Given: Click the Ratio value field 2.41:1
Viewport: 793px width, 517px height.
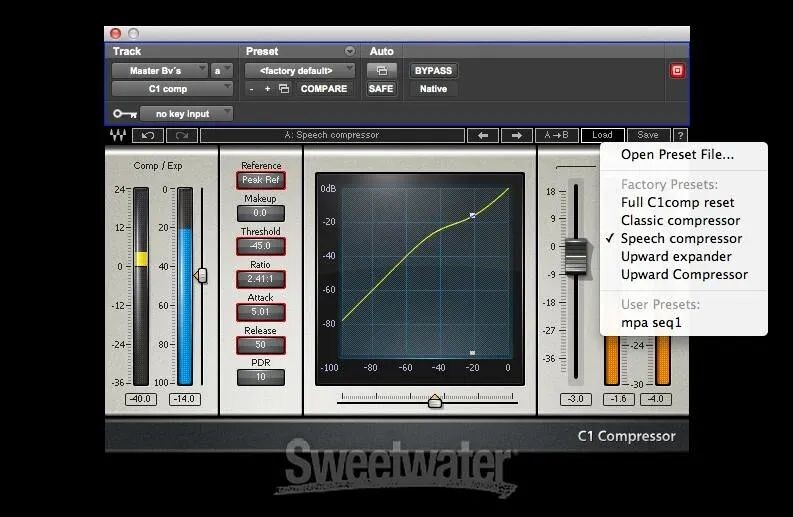Looking at the screenshot, I should tap(260, 279).
